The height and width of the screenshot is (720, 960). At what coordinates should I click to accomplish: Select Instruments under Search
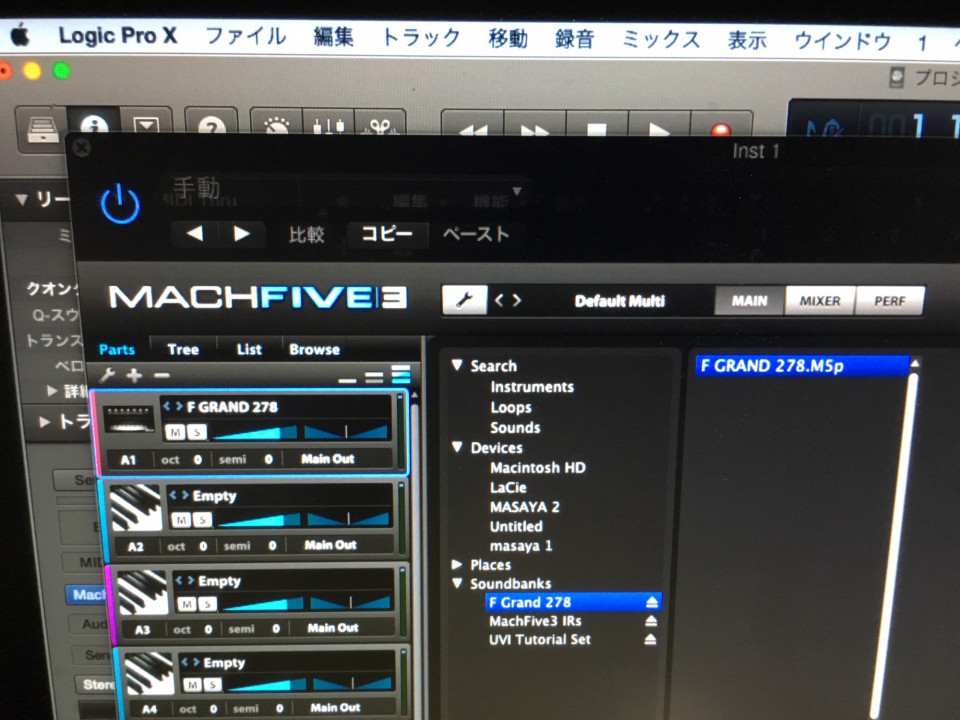(532, 387)
